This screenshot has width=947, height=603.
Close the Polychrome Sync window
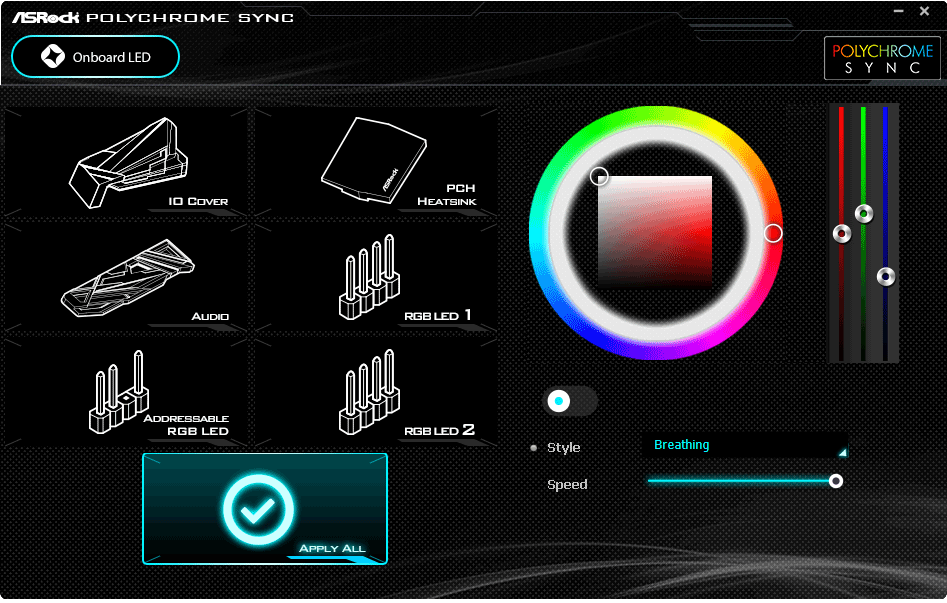(924, 11)
